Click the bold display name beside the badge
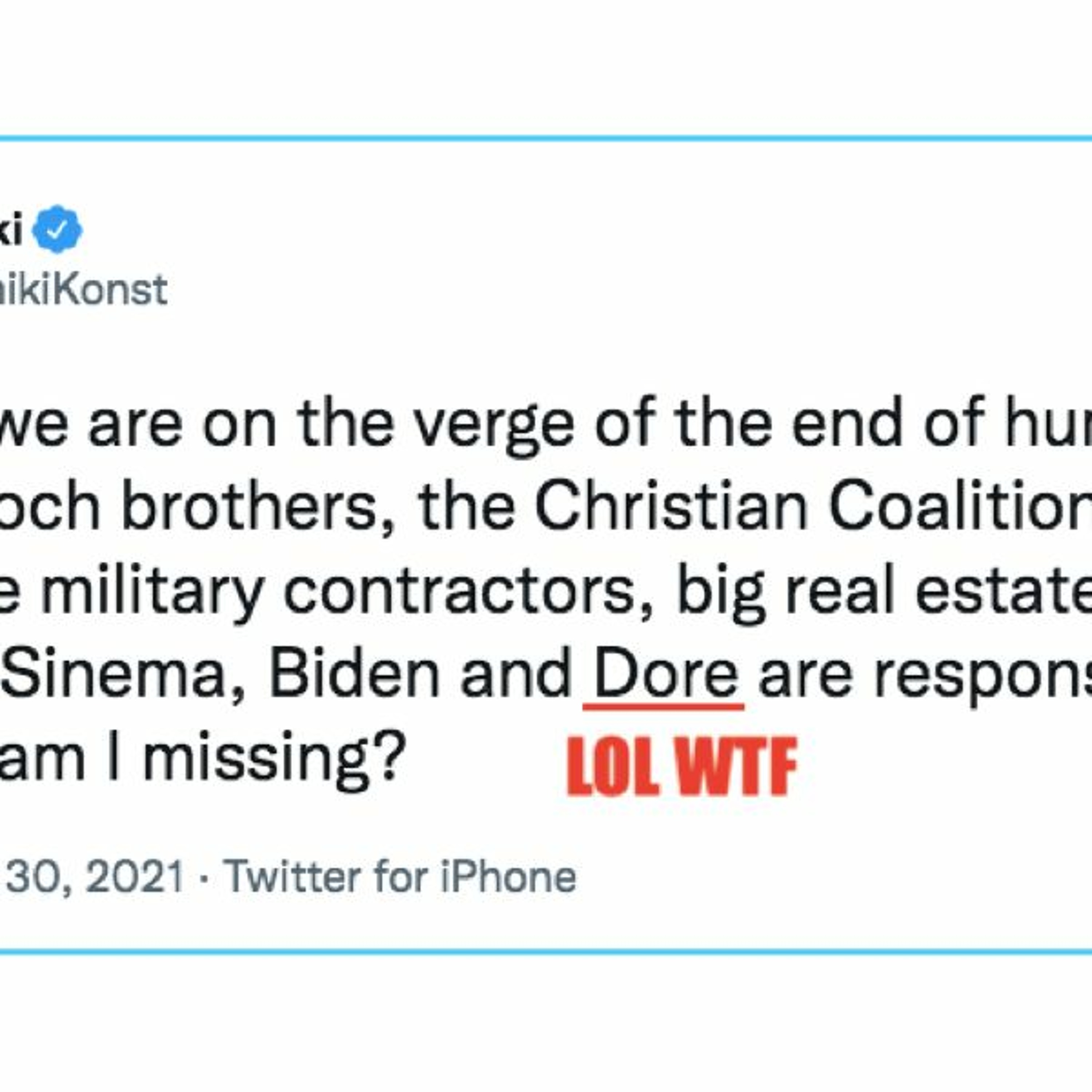 (x=11, y=230)
